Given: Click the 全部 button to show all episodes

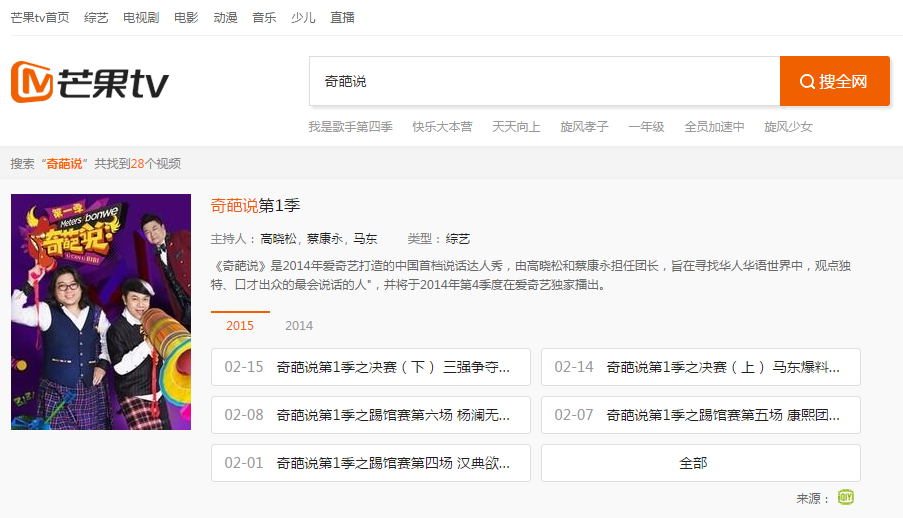Looking at the screenshot, I should click(x=701, y=463).
